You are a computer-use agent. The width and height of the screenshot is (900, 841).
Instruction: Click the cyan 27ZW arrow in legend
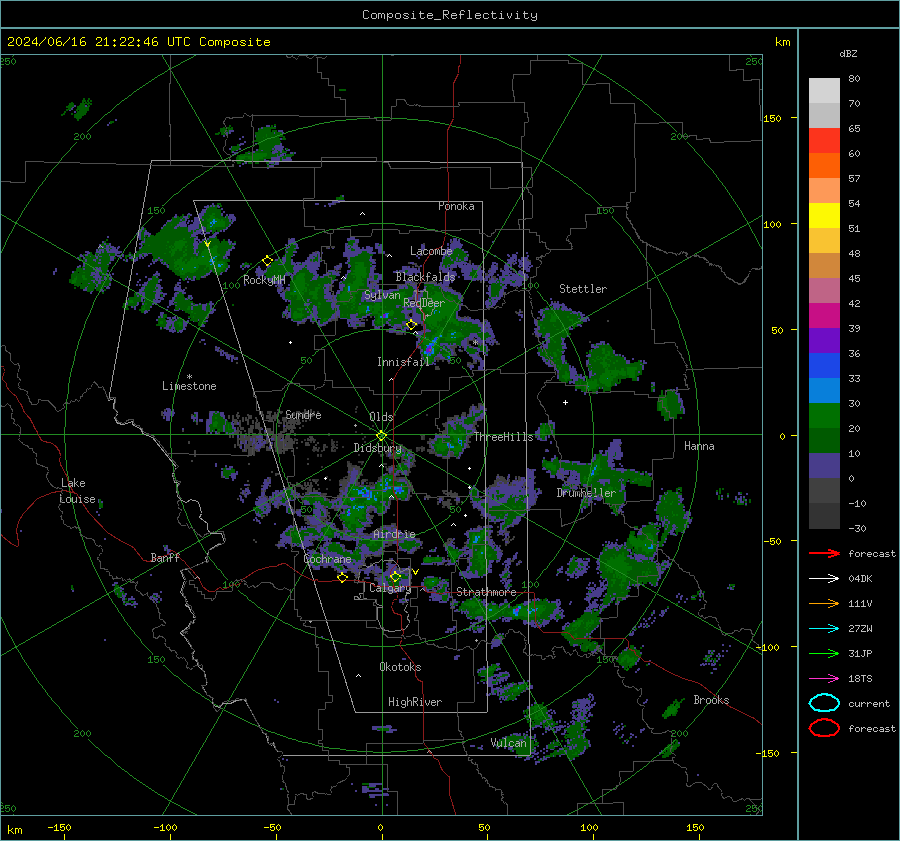[x=824, y=629]
